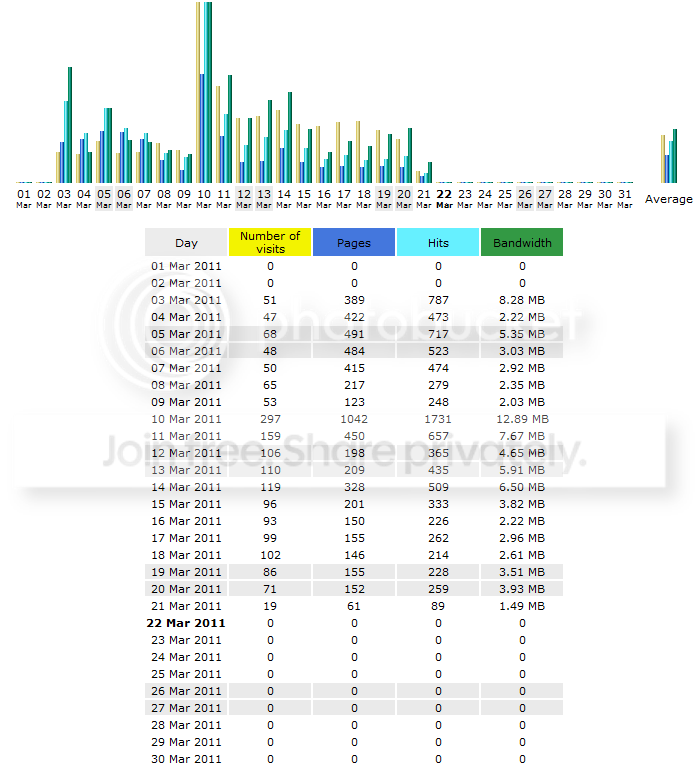Click the 297 visits cell
699x764 pixels.
[x=270, y=419]
